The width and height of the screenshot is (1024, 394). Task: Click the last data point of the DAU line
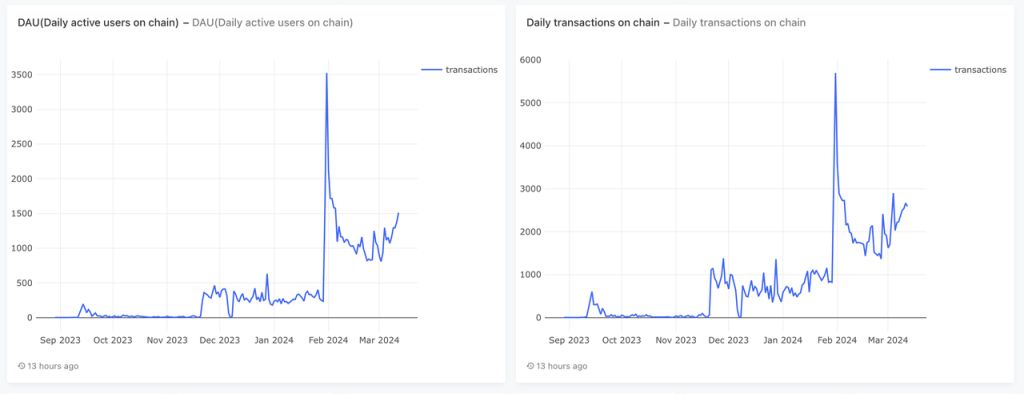(x=398, y=214)
